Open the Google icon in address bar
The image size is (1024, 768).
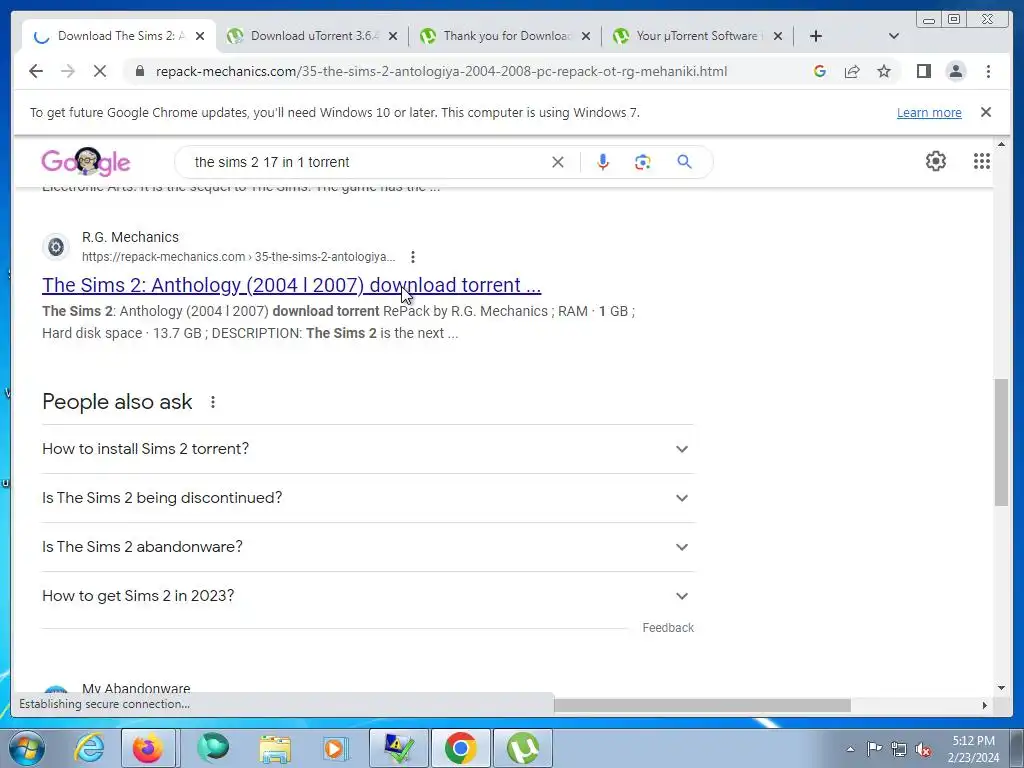click(820, 71)
